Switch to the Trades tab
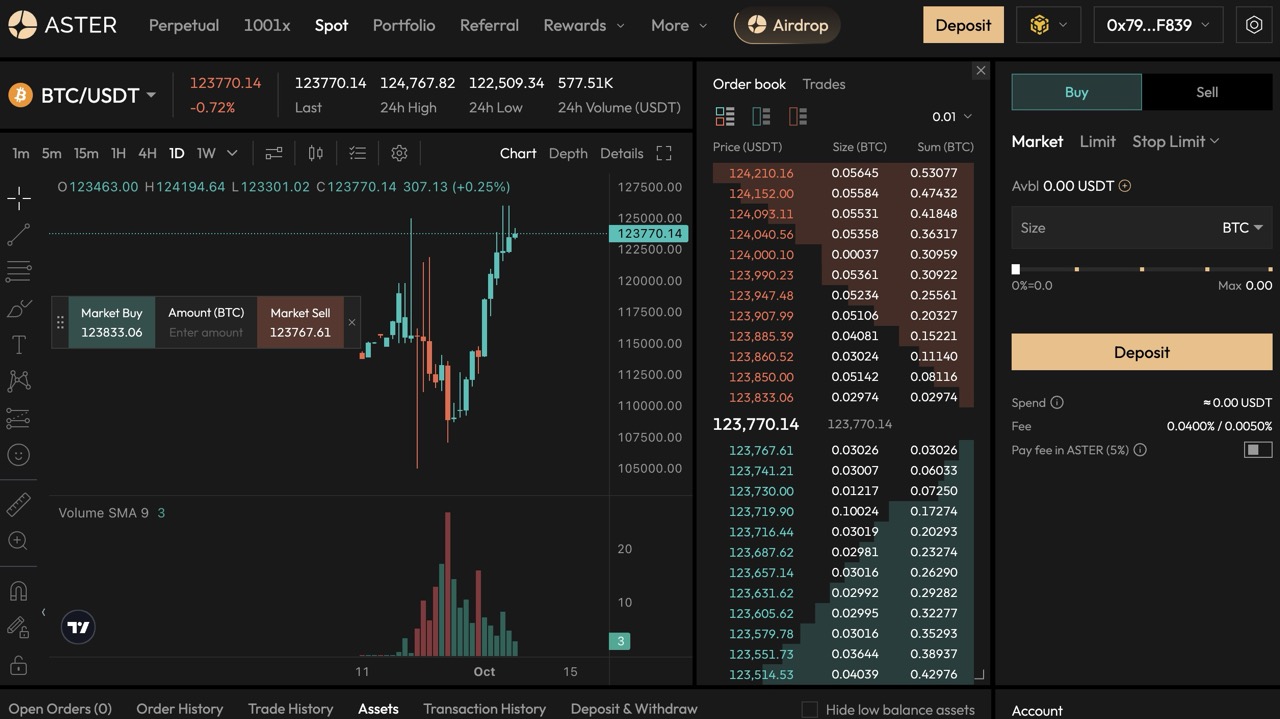Screen dimensions: 1280x719 point(824,84)
